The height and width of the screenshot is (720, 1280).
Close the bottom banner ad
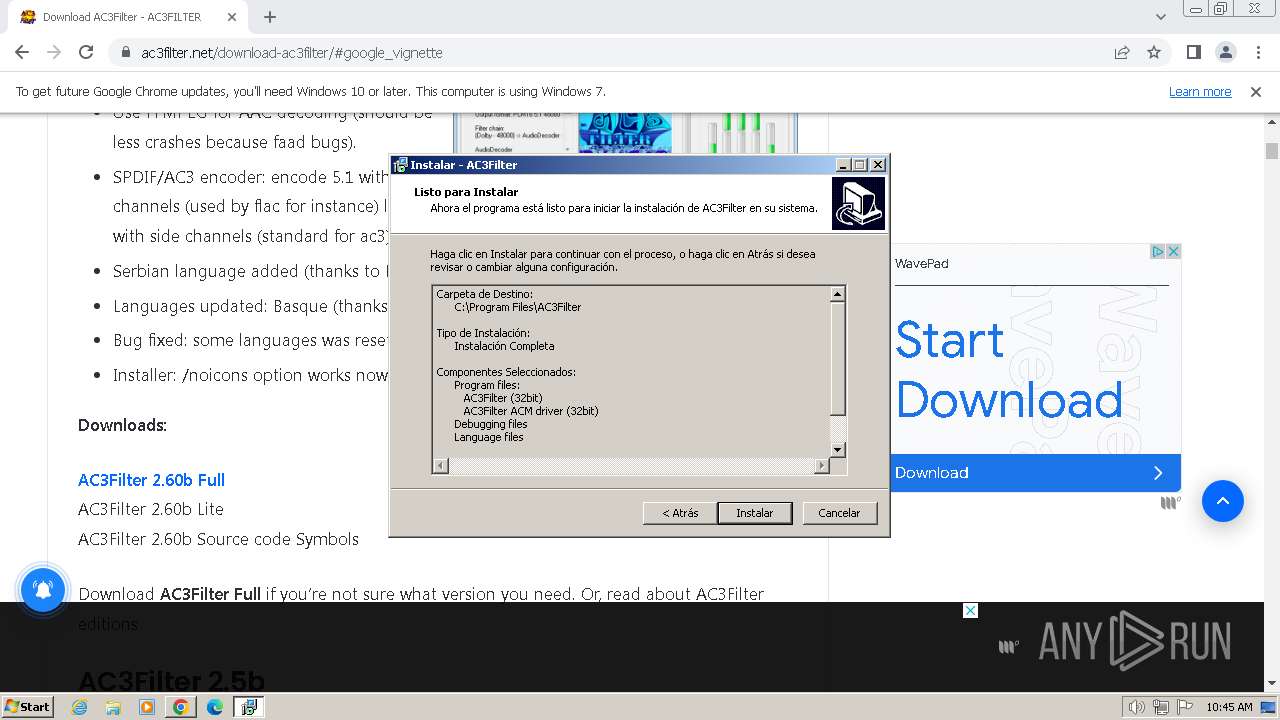click(970, 610)
